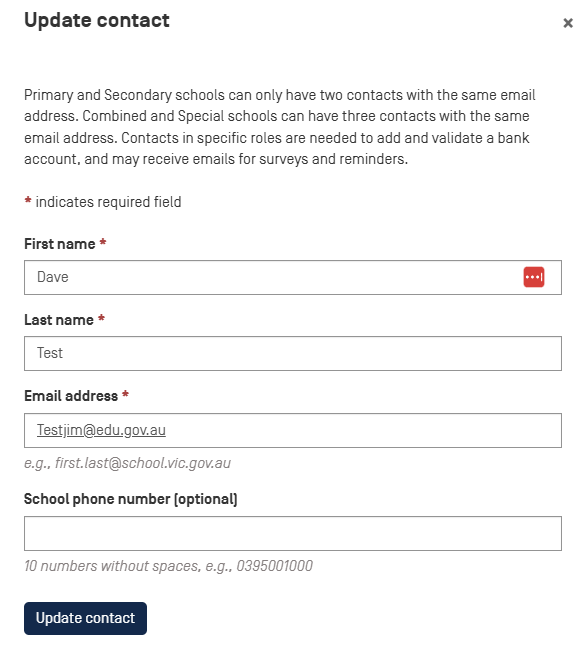The width and height of the screenshot is (584, 655).
Task: Focus the empty School phone number field
Action: pos(292,533)
